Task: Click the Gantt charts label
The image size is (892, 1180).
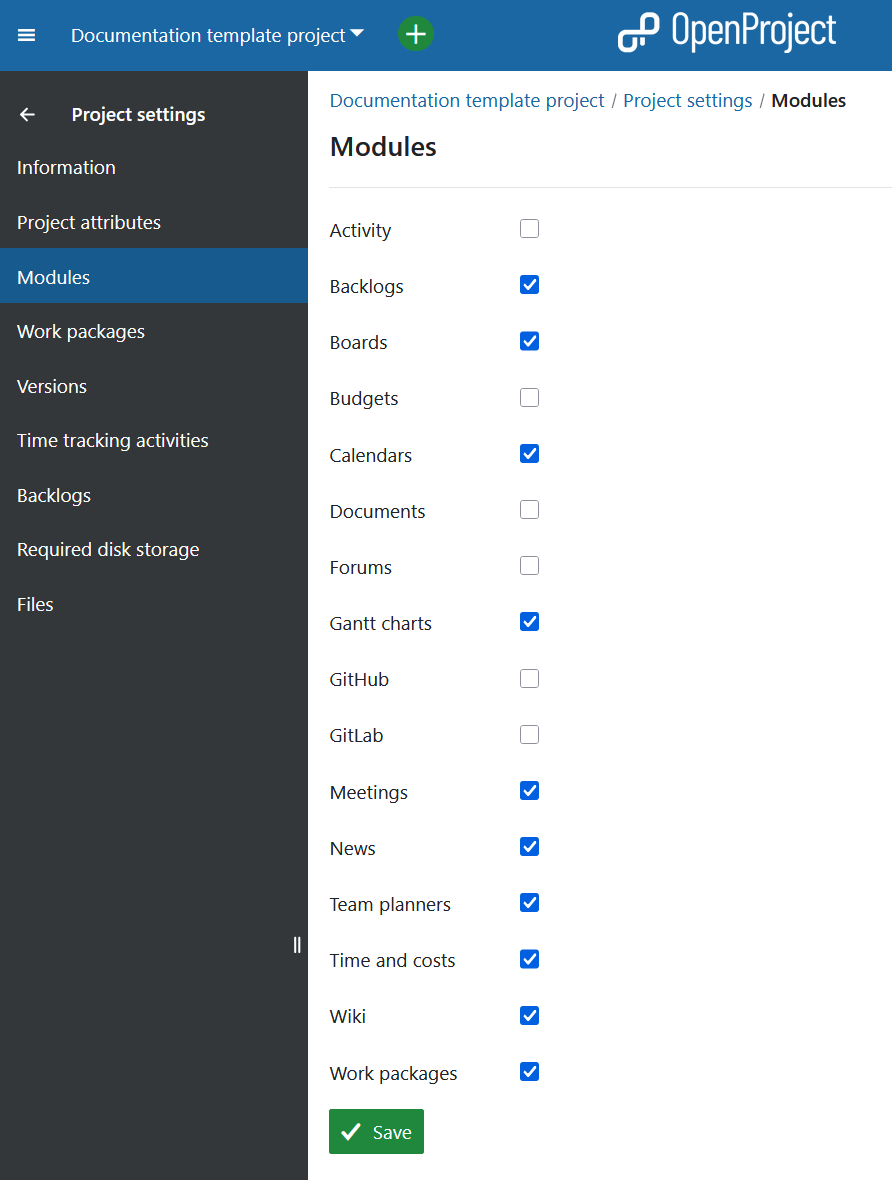Action: [381, 624]
